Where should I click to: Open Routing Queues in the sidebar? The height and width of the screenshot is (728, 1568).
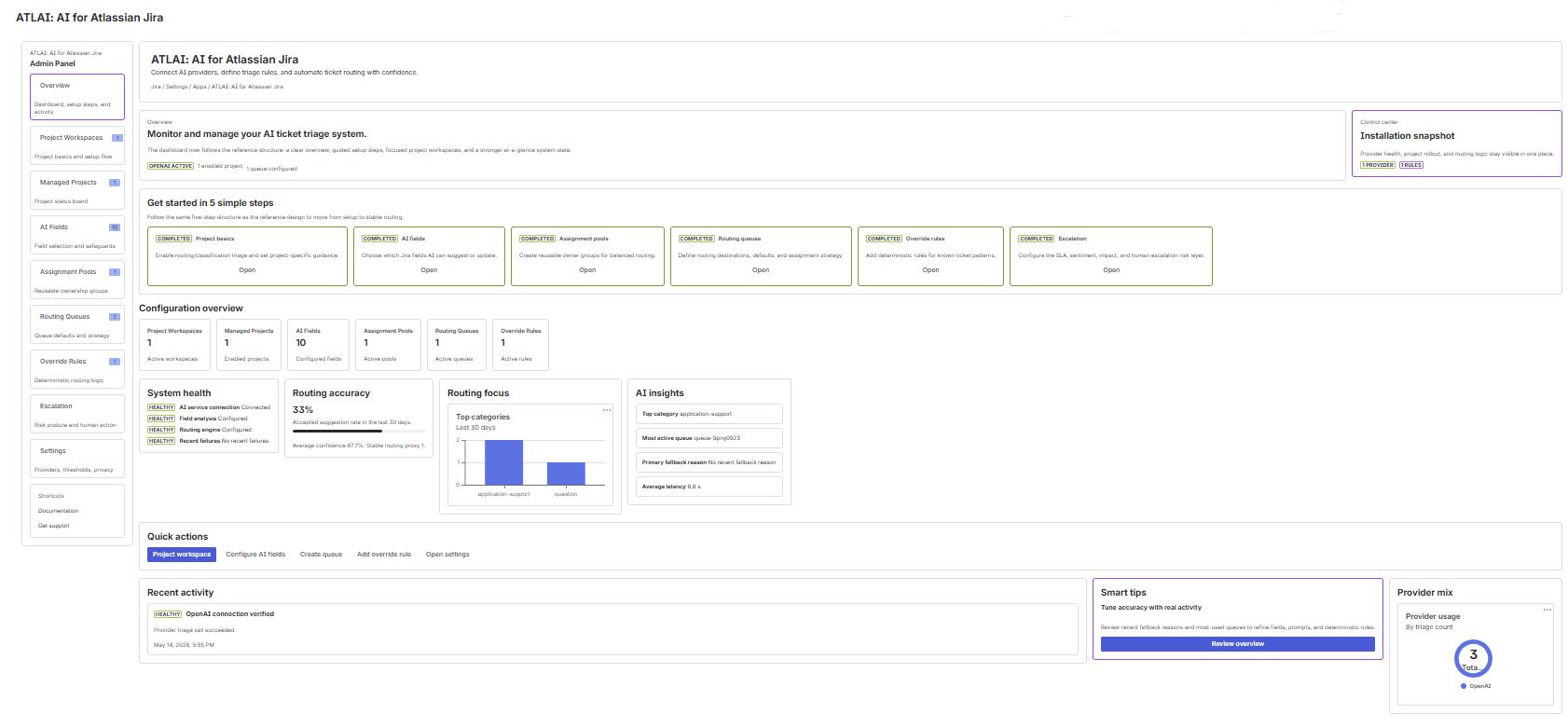pos(77,324)
